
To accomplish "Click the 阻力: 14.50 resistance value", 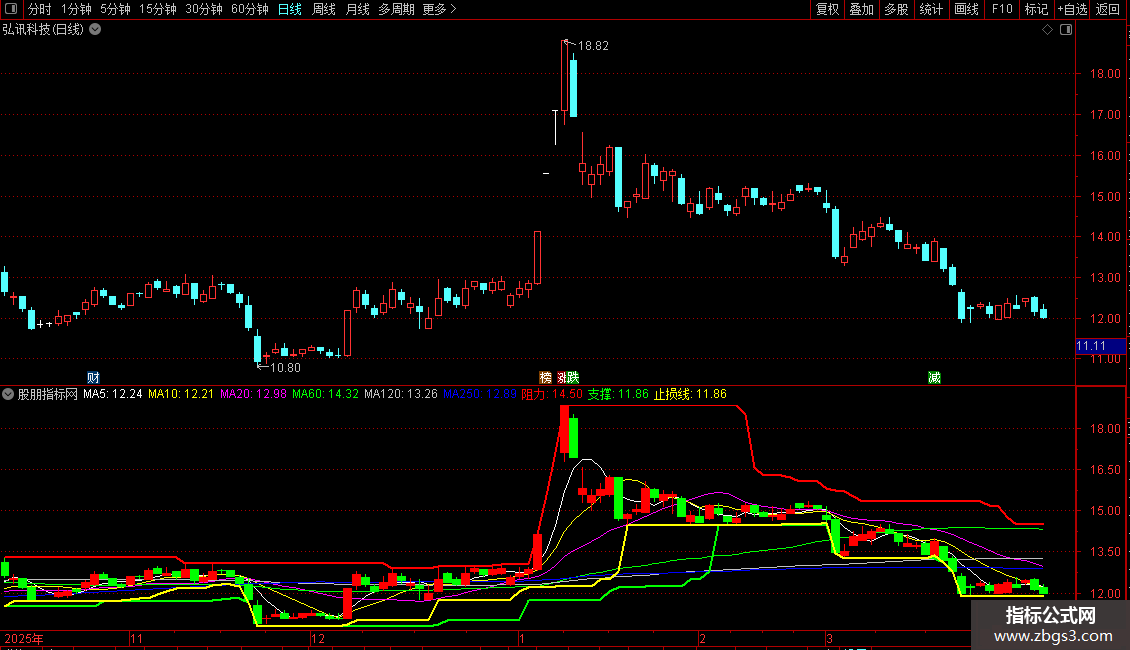I will 551,394.
